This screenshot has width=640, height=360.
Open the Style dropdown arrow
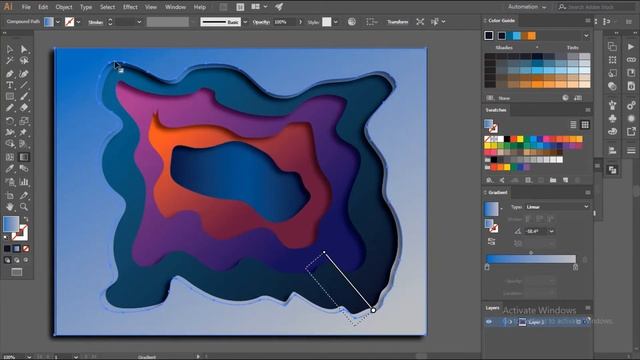[x=336, y=22]
